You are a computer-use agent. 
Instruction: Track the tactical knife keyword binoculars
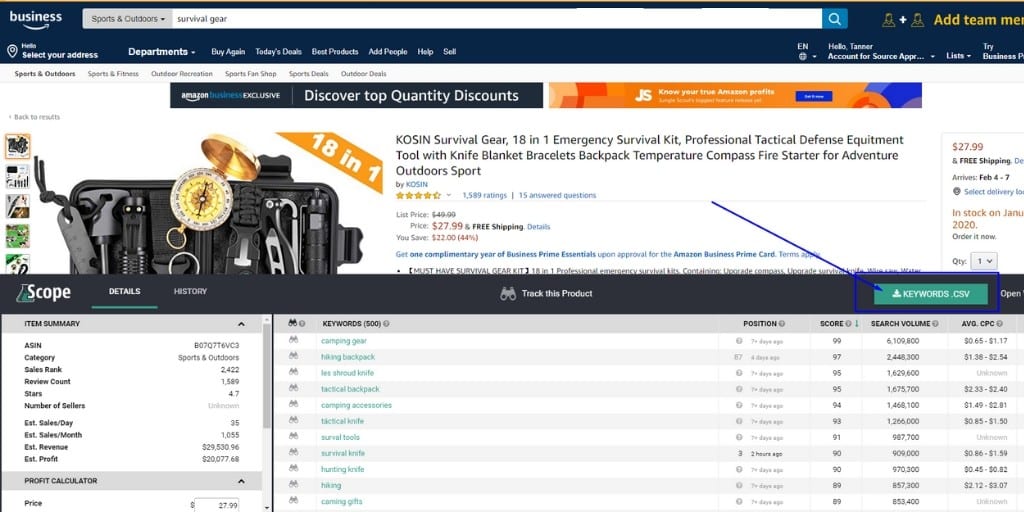coord(293,421)
